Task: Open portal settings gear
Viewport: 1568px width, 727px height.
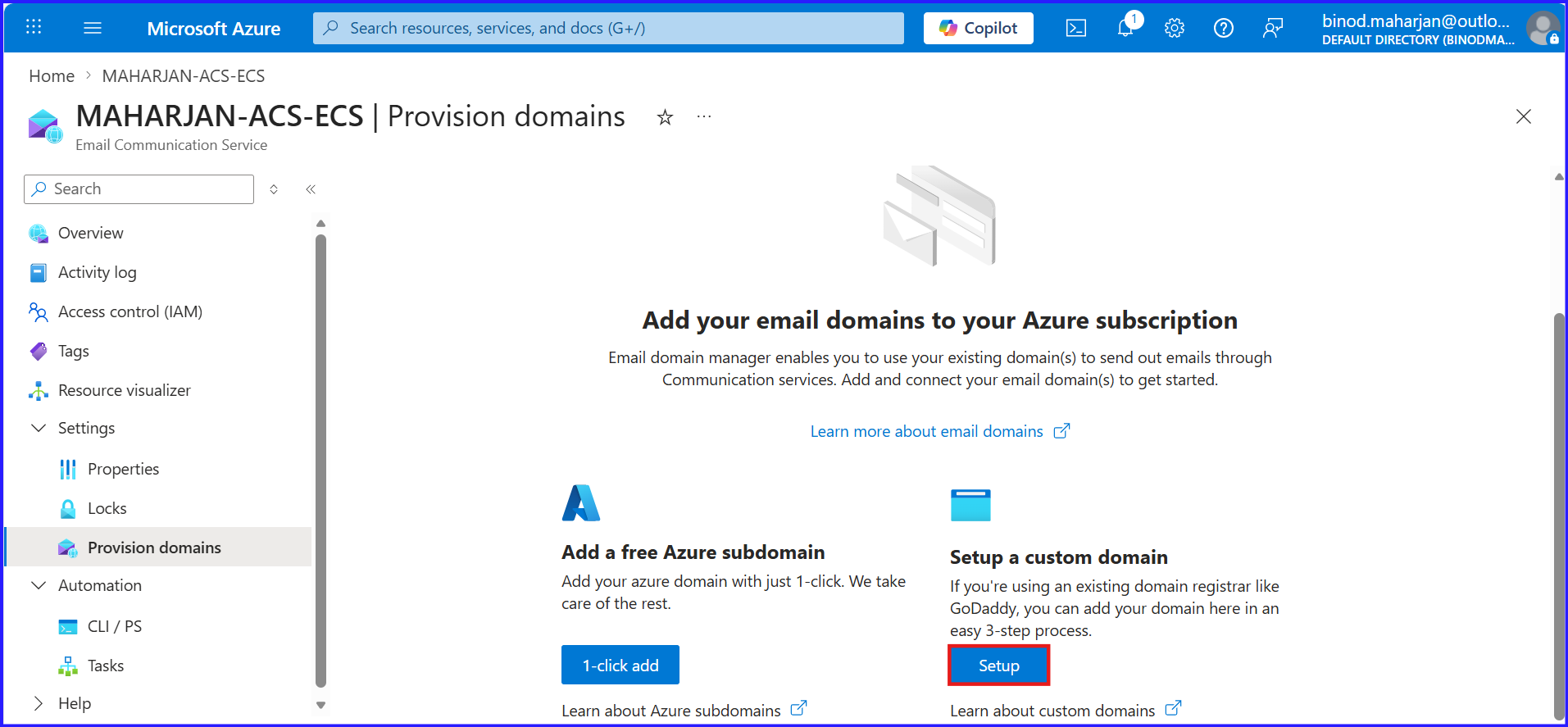Action: [x=1175, y=28]
